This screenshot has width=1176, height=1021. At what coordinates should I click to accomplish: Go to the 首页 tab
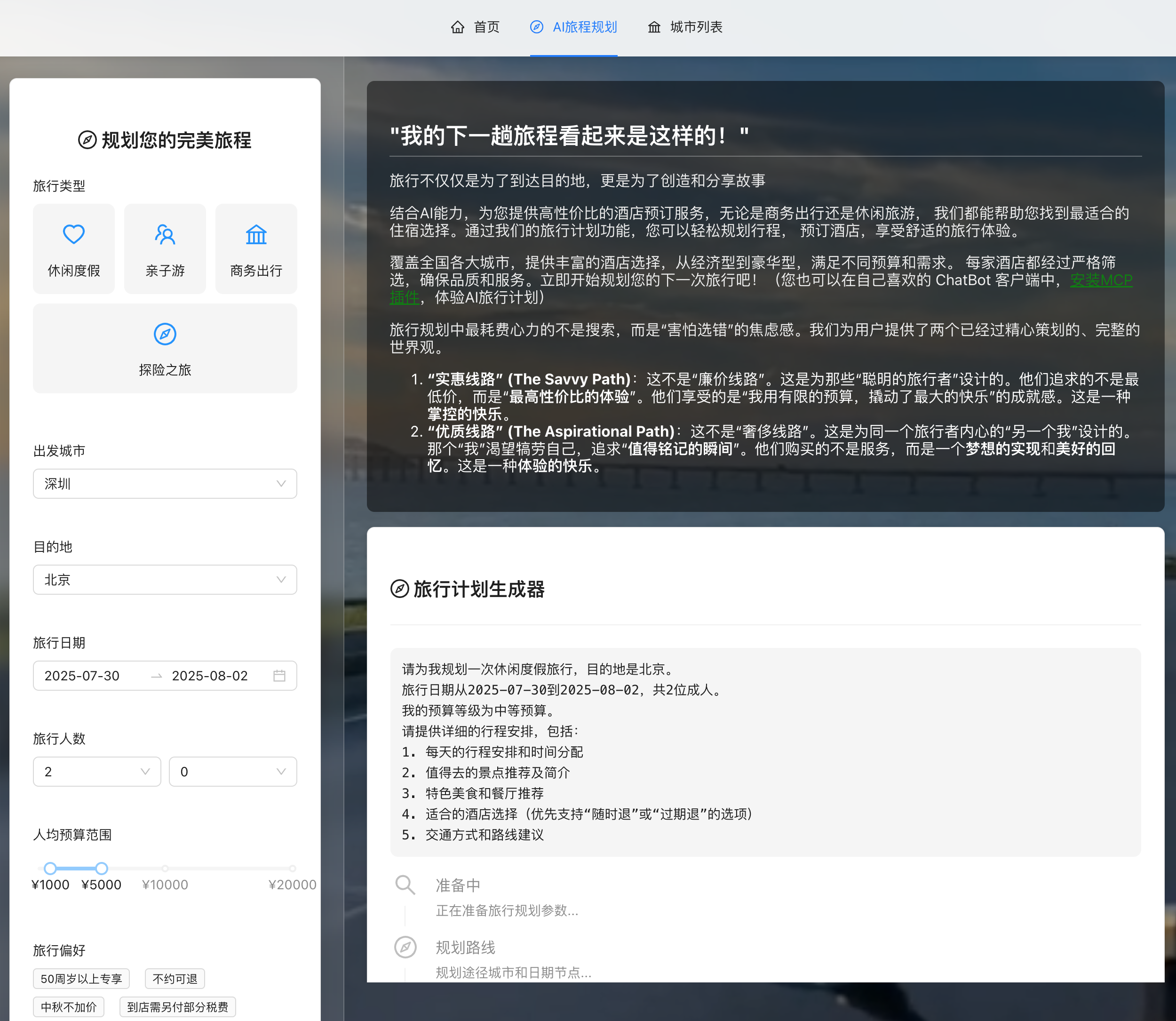tap(486, 27)
